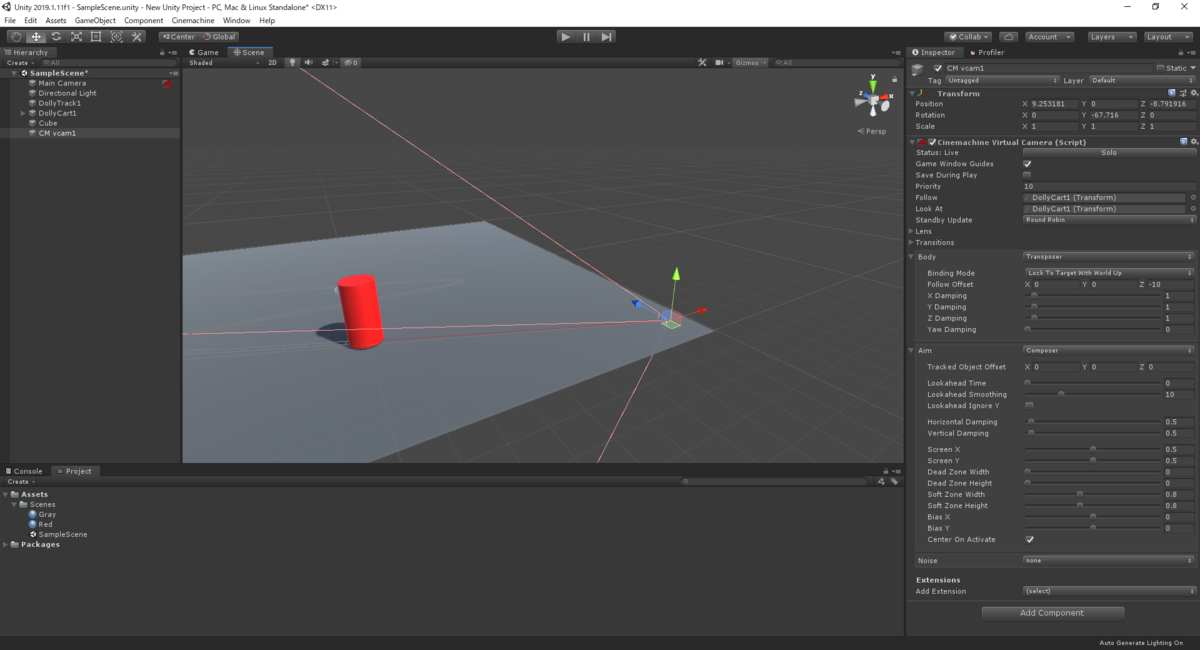Click the Add Component button
The width and height of the screenshot is (1200, 650).
(x=1052, y=613)
